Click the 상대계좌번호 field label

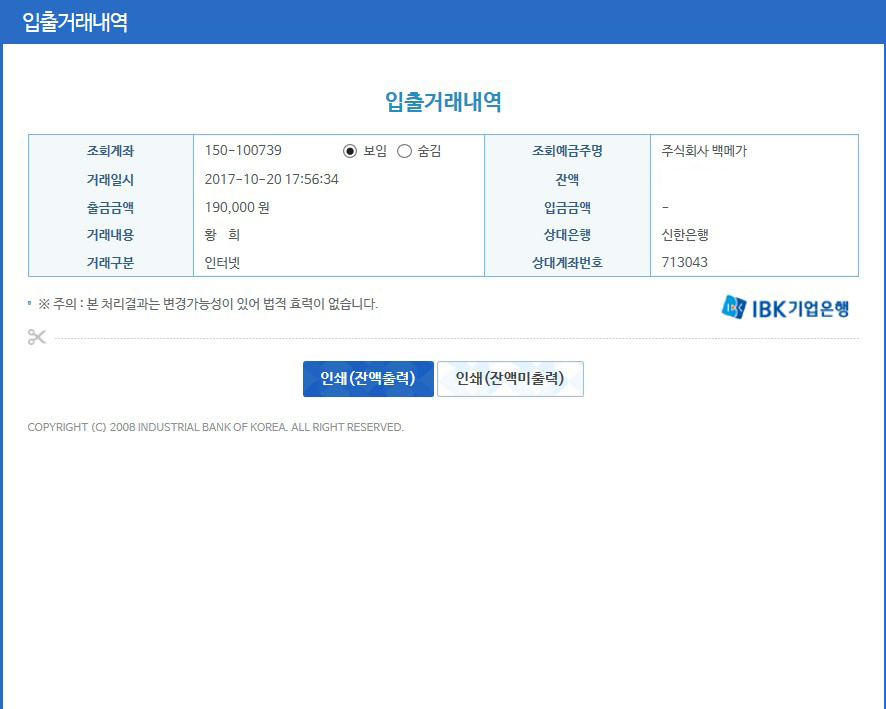[567, 263]
